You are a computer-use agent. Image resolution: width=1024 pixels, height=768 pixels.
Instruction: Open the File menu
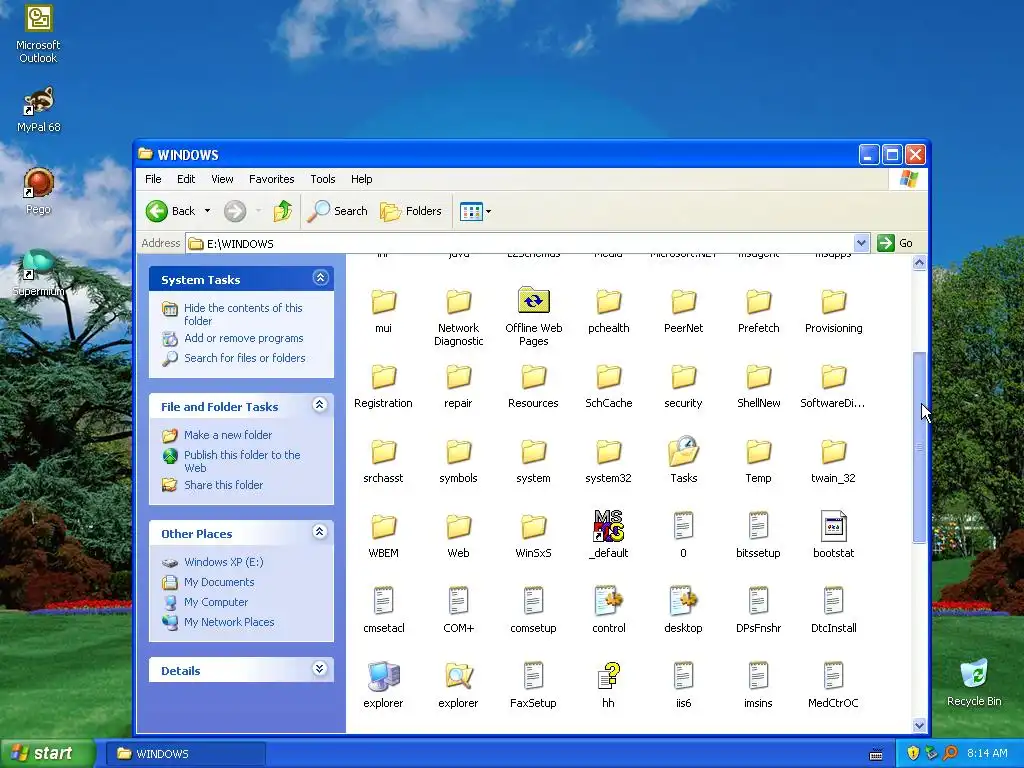point(153,179)
